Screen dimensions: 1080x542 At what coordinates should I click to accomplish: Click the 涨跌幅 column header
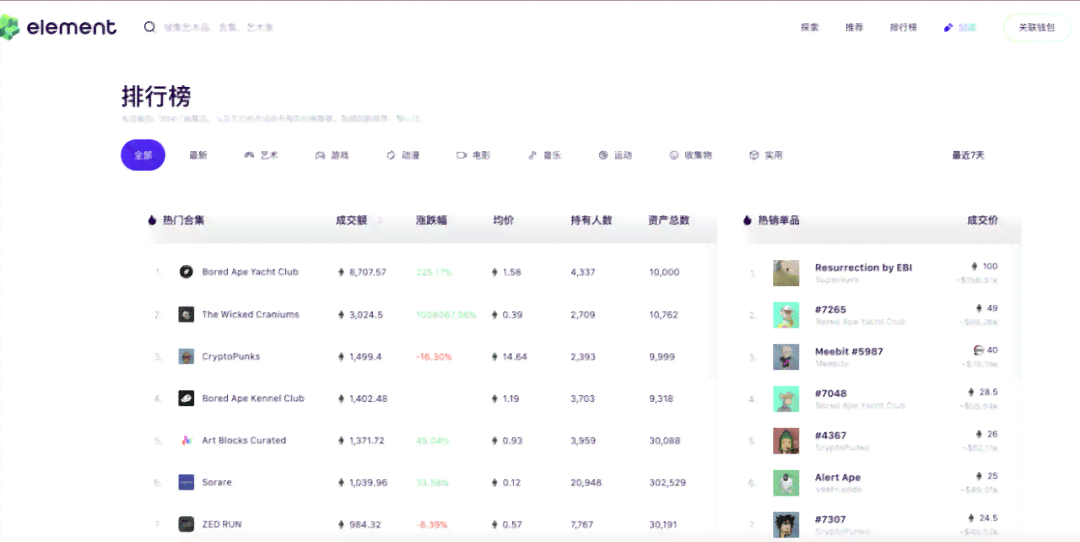431,220
